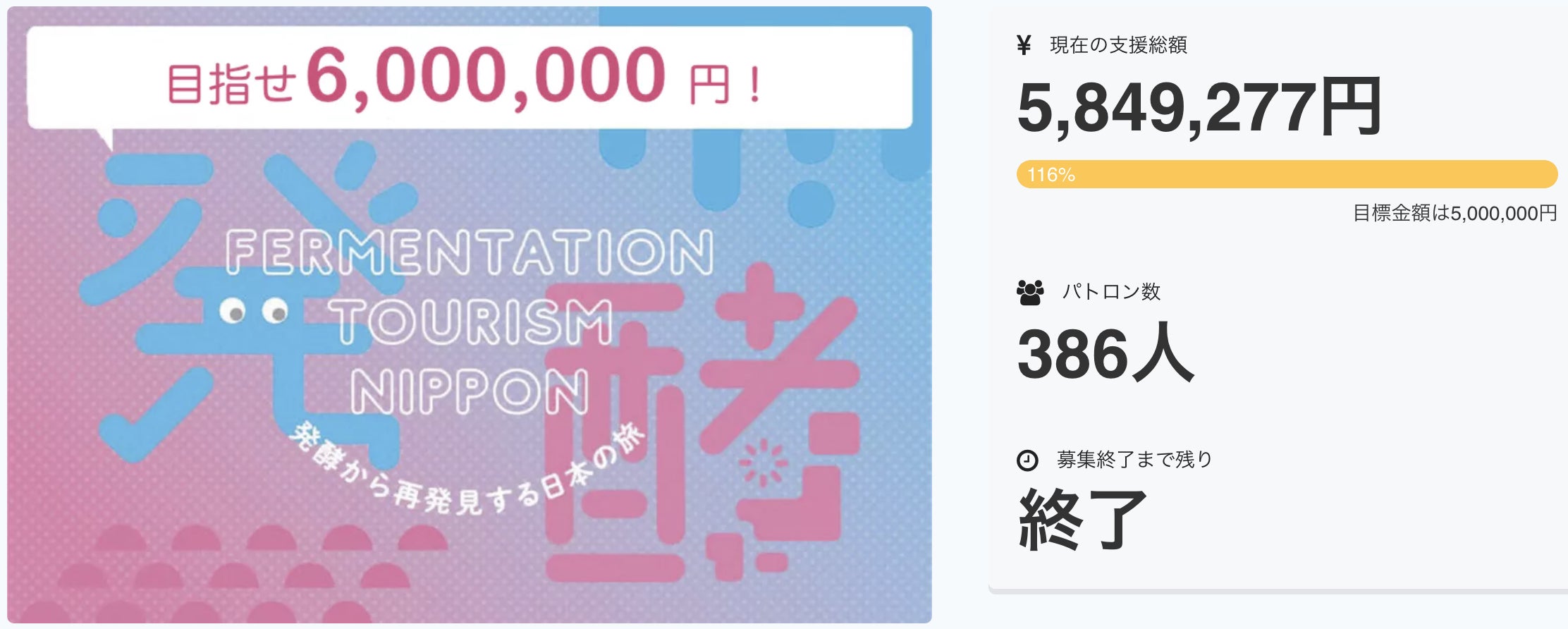Click the pink sunburst sparkle in the banner
Image resolution: width=1568 pixels, height=629 pixels.
click(x=763, y=463)
